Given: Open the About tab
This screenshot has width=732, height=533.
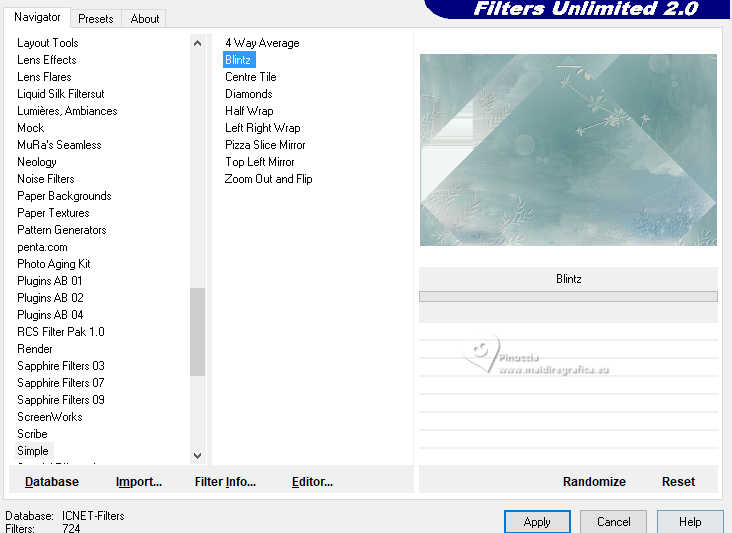Looking at the screenshot, I should [145, 19].
